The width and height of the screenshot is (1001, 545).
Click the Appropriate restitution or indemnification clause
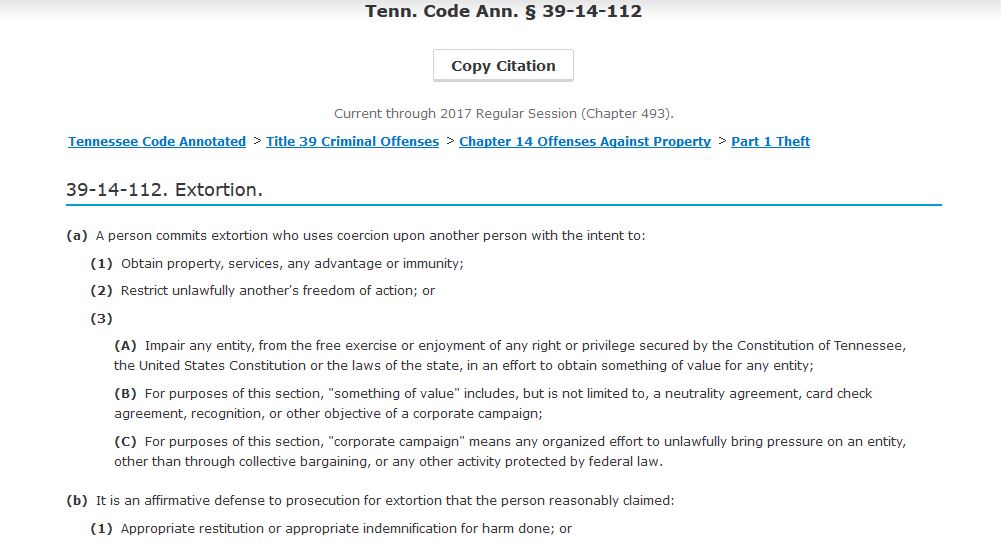click(x=346, y=528)
